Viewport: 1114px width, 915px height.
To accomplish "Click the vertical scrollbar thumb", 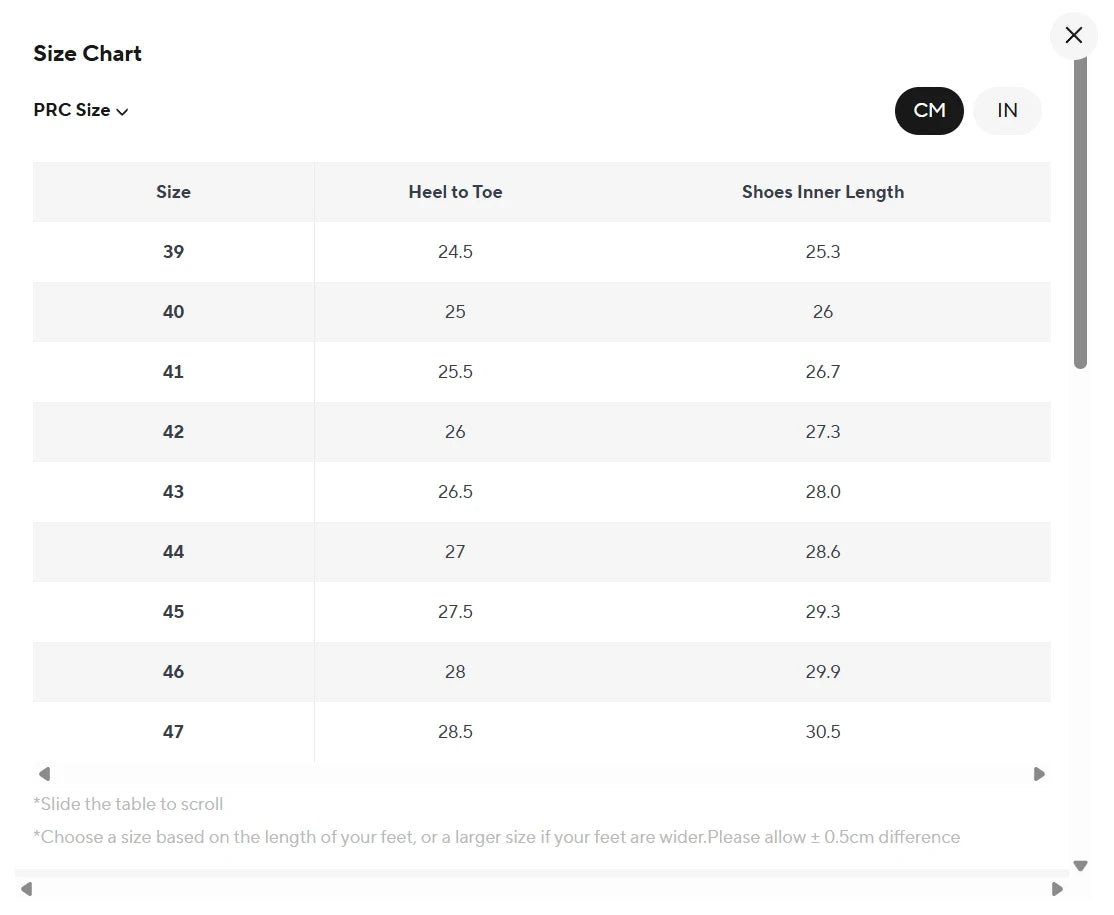I will coord(1080,210).
